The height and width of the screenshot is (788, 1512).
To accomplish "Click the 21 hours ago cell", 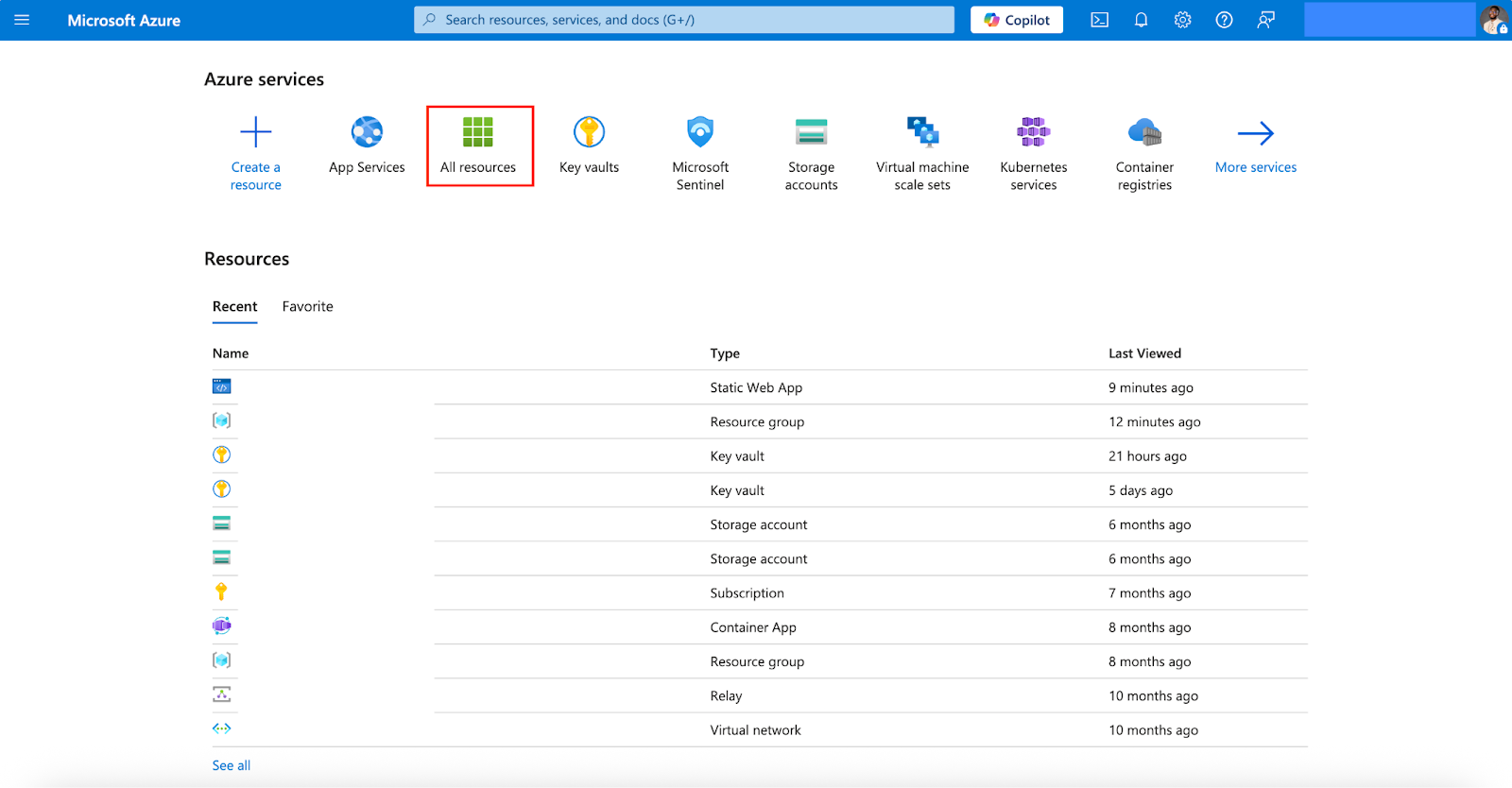I will click(x=1147, y=456).
